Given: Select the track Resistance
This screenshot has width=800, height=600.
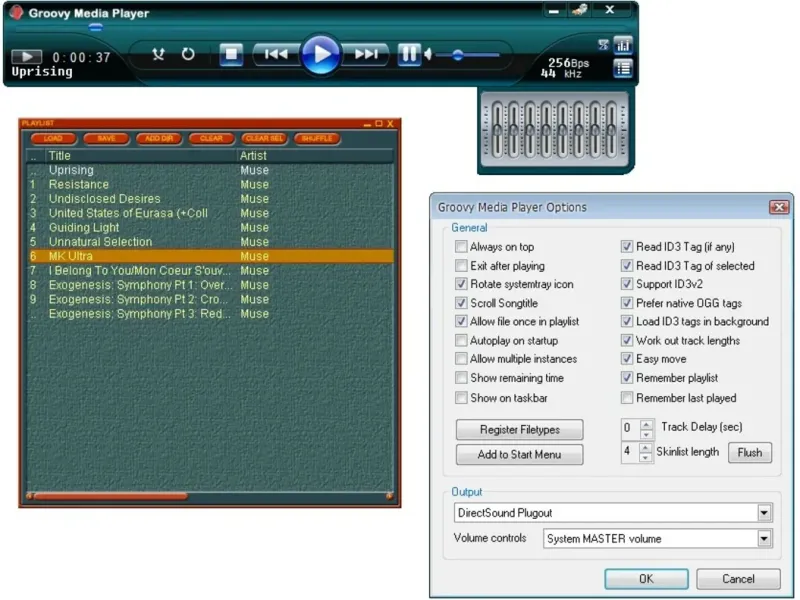Looking at the screenshot, I should (210, 184).
